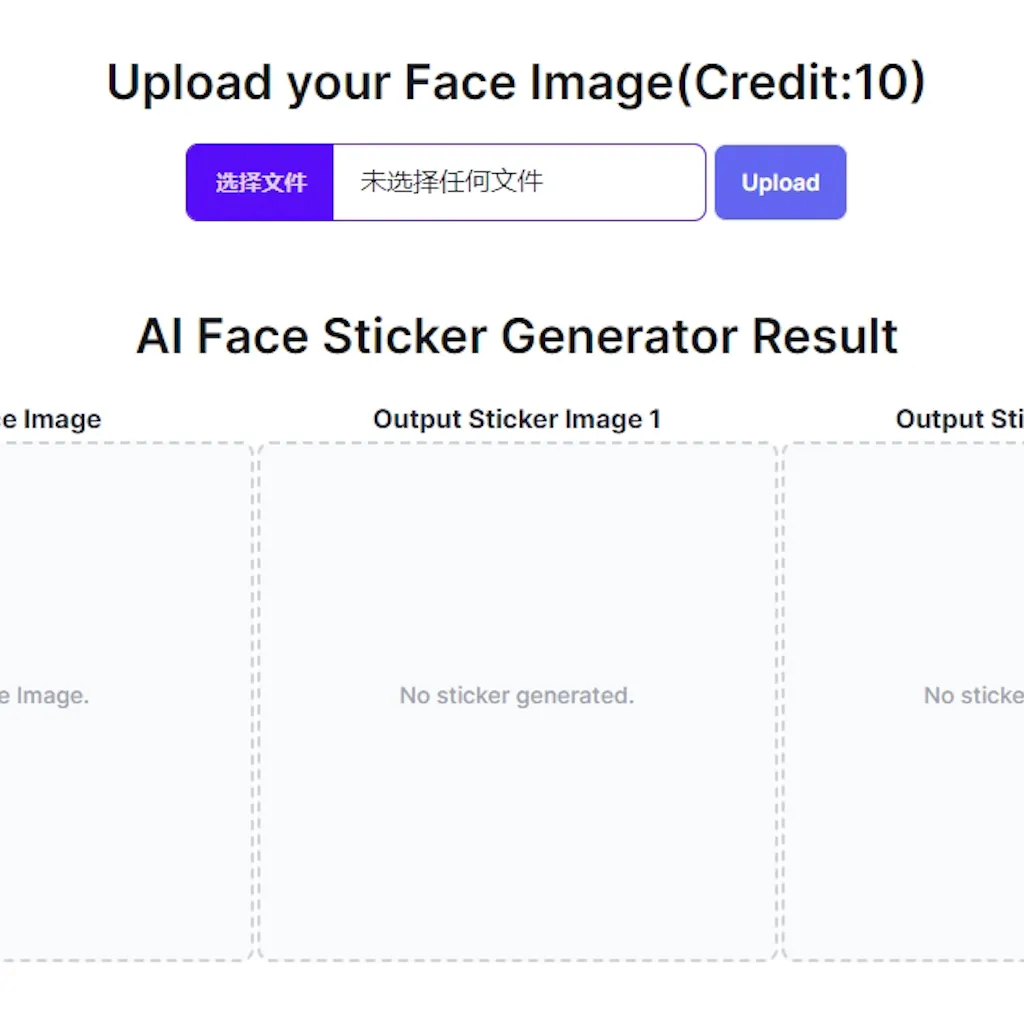Click the 未选择任何文件 filename field
Image resolution: width=1024 pixels, height=1024 pixels.
[x=520, y=182]
